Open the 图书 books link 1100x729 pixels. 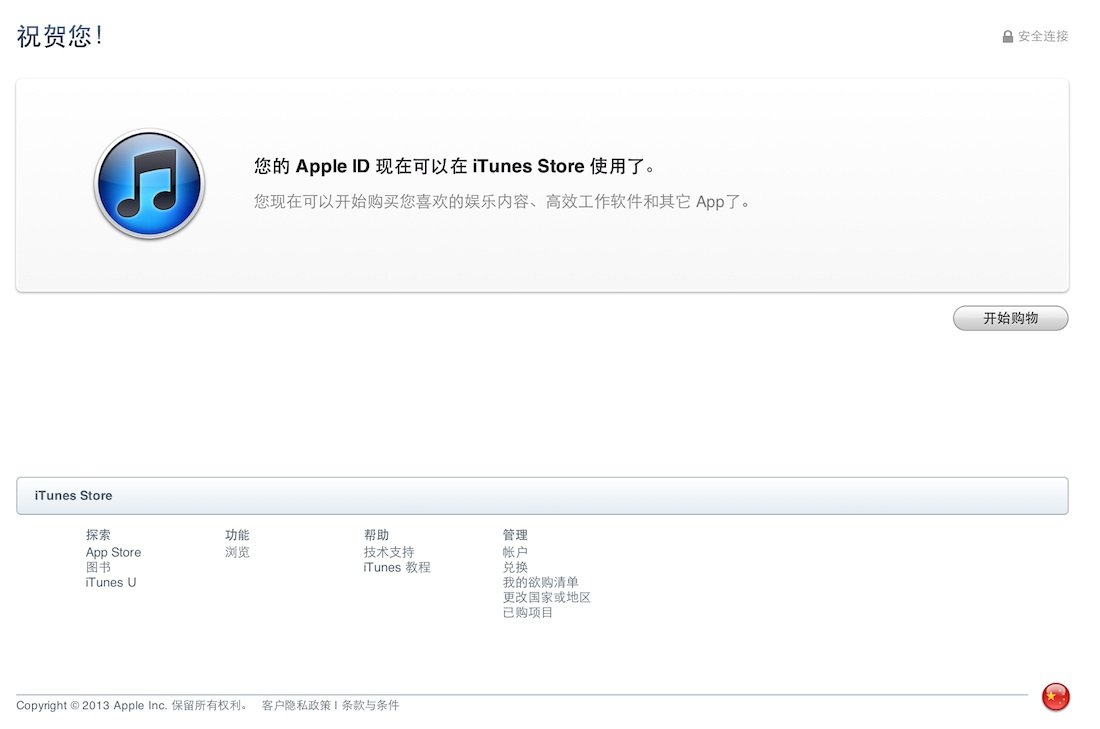(x=98, y=567)
